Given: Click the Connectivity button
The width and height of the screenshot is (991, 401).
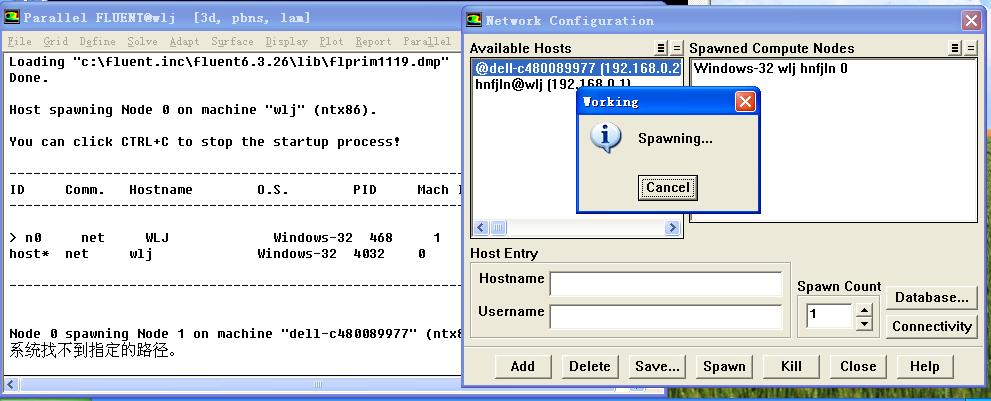Looking at the screenshot, I should tap(931, 326).
